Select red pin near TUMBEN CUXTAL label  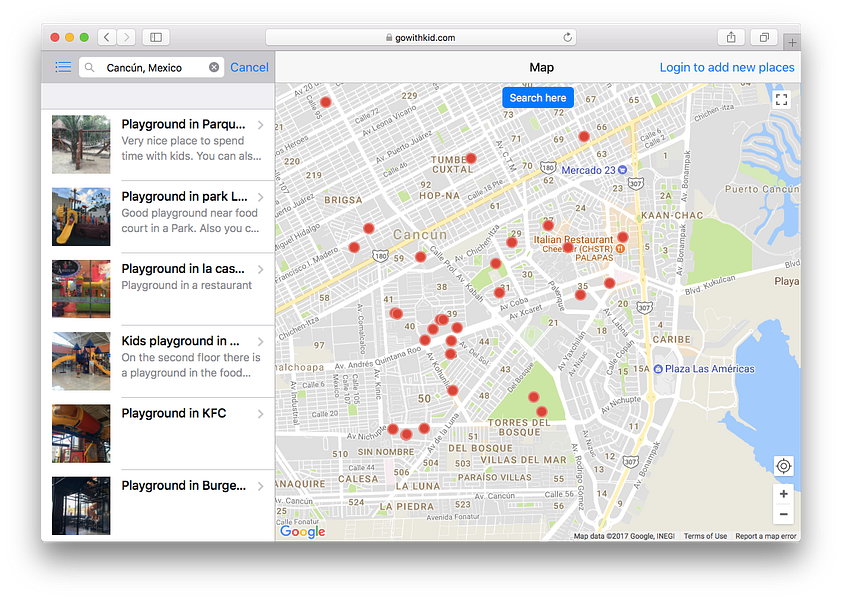(x=471, y=158)
